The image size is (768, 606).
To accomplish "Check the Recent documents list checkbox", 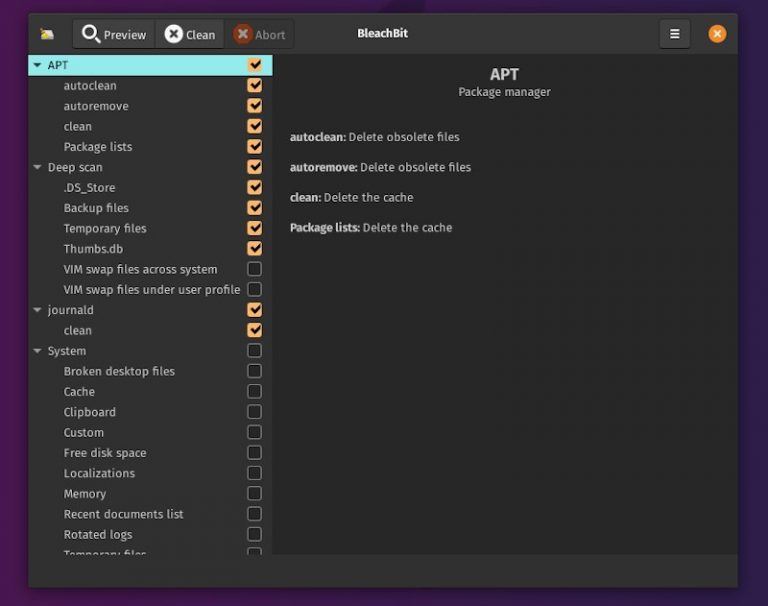I will pos(255,514).
